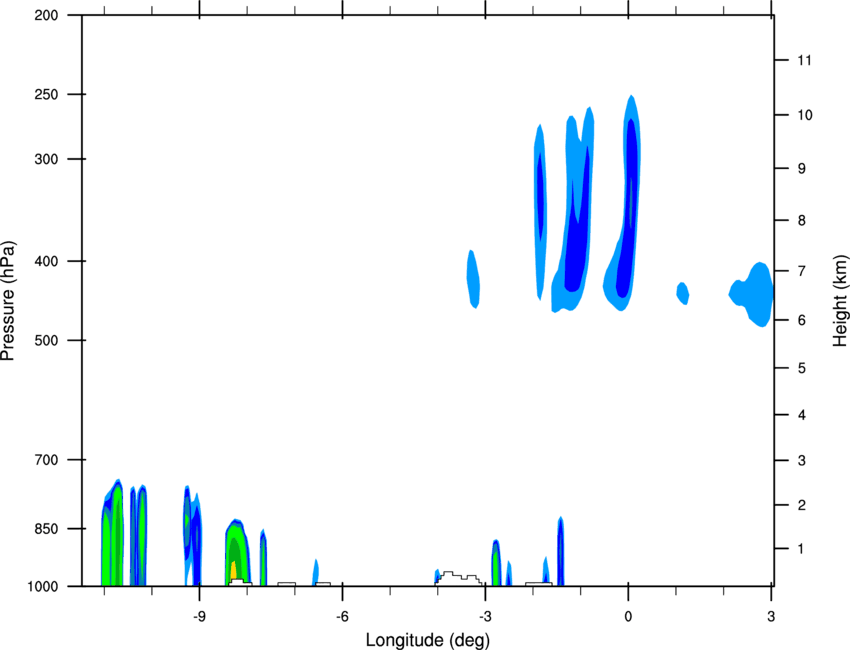Screen dimensions: 850x650
Task: Click the 9 km height label
Action: pos(801,169)
